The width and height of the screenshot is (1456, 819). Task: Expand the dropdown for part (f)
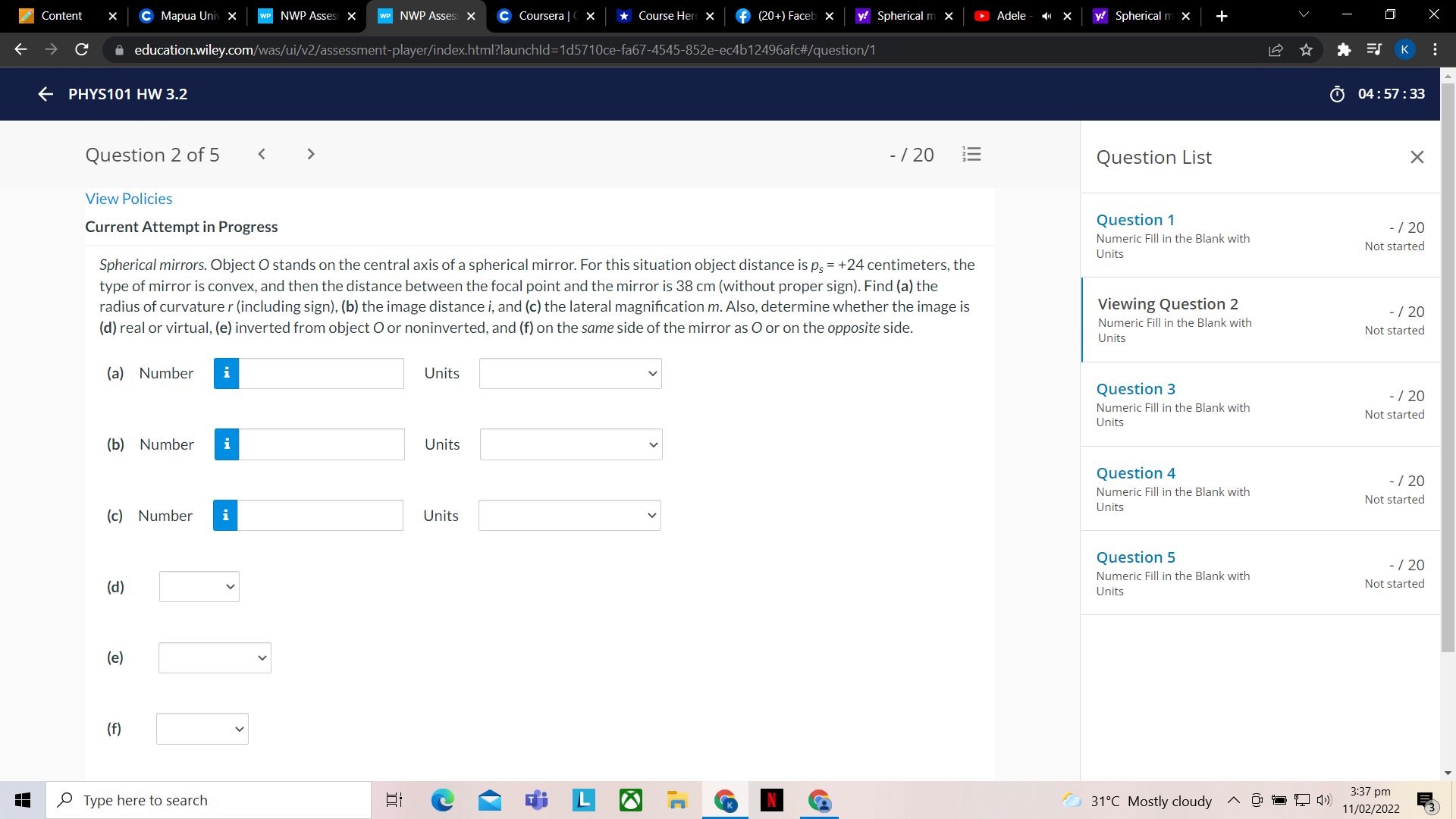click(202, 728)
